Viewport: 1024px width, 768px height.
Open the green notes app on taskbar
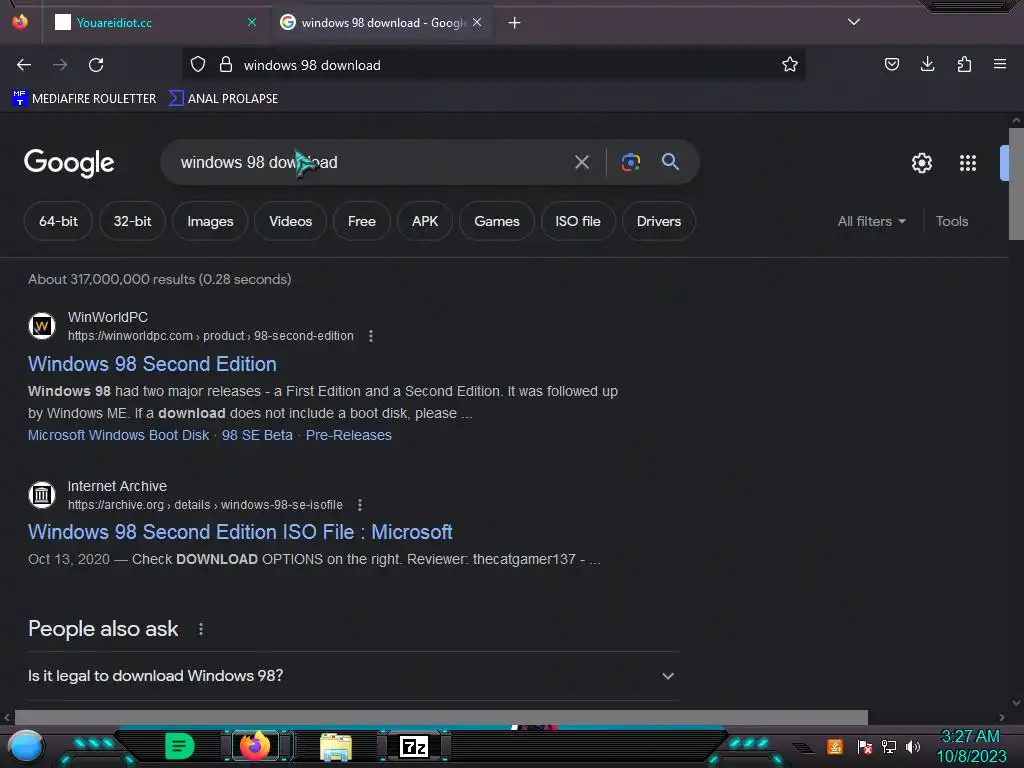point(179,746)
